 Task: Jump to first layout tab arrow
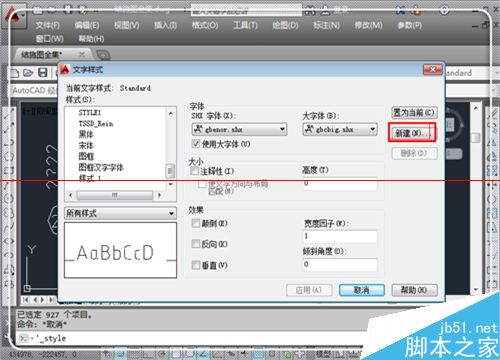point(26,300)
